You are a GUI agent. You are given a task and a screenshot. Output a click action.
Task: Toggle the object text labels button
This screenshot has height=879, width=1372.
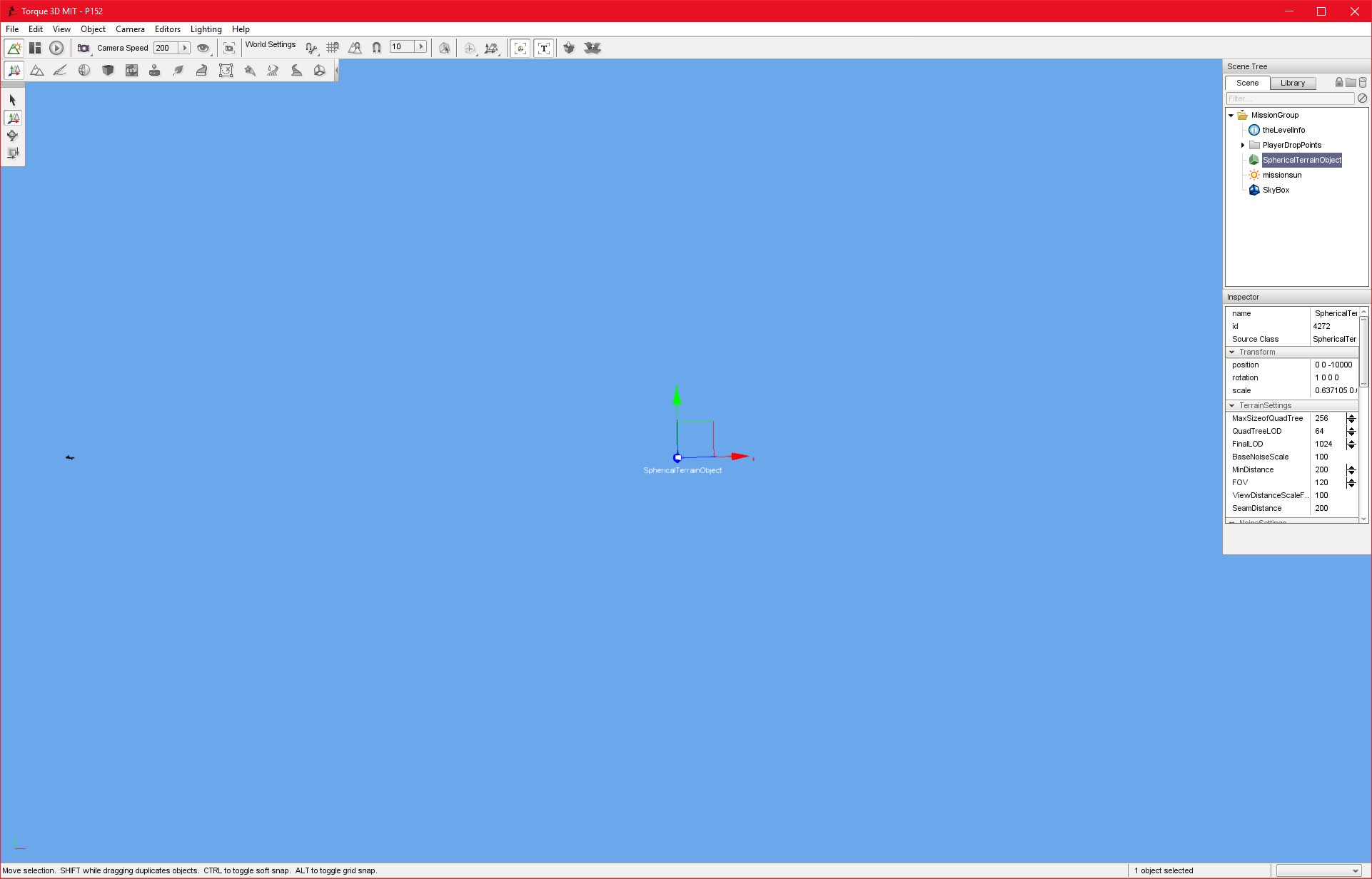pos(544,48)
